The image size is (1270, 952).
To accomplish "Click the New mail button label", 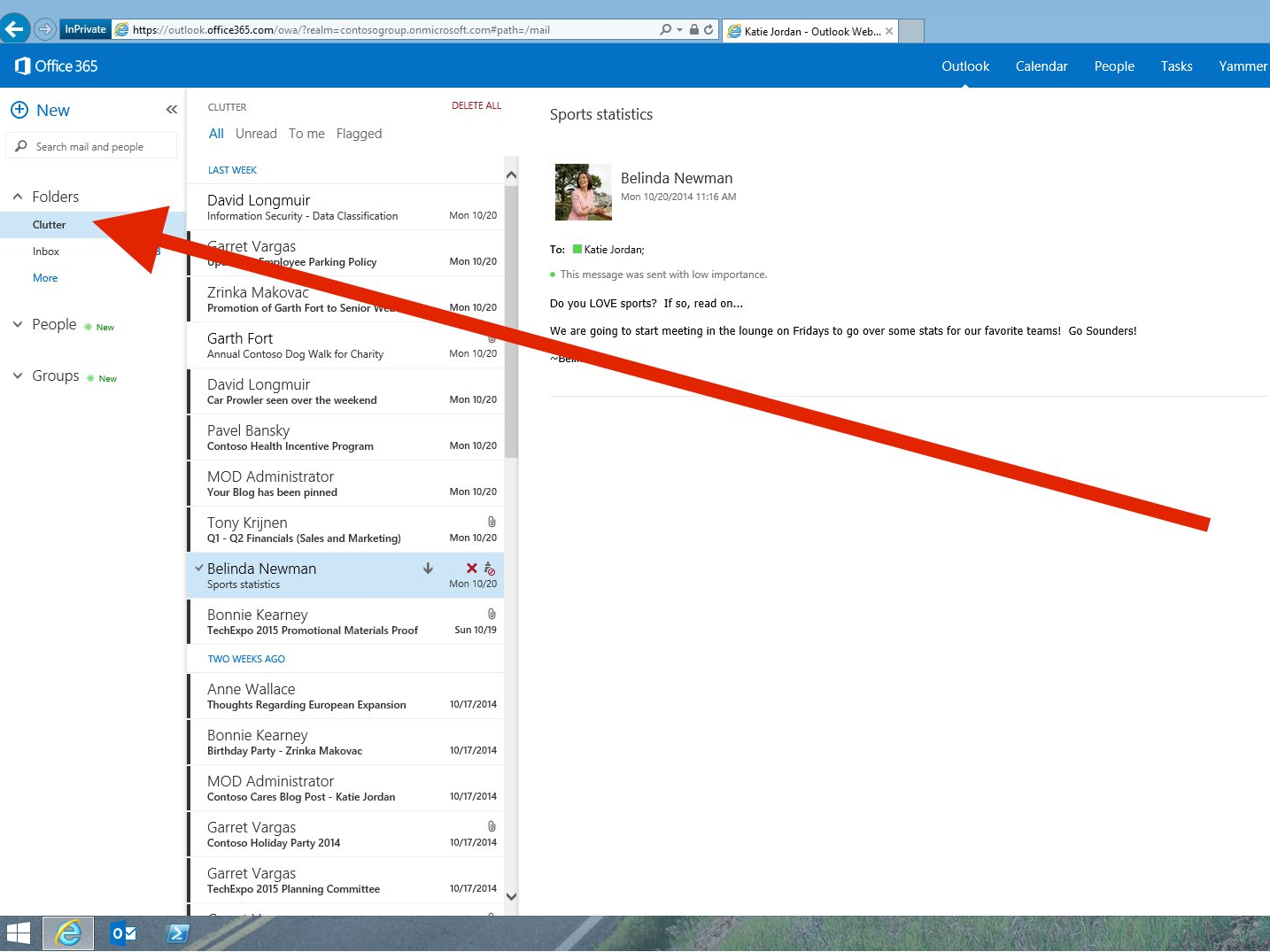I will [53, 110].
